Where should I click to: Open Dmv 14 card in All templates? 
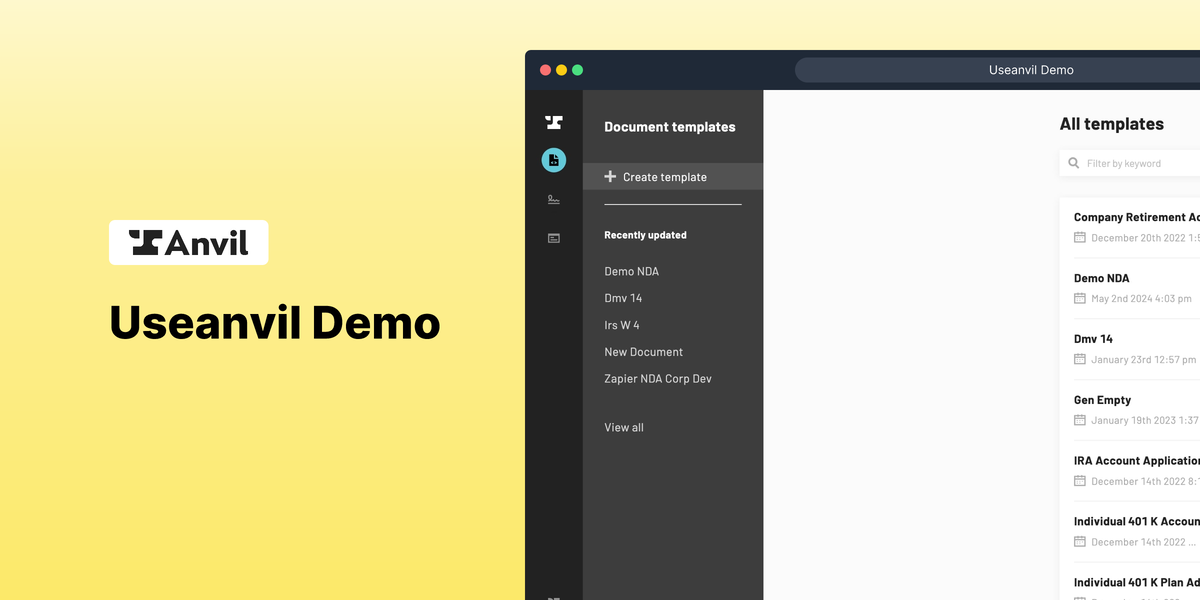pyautogui.click(x=1130, y=350)
